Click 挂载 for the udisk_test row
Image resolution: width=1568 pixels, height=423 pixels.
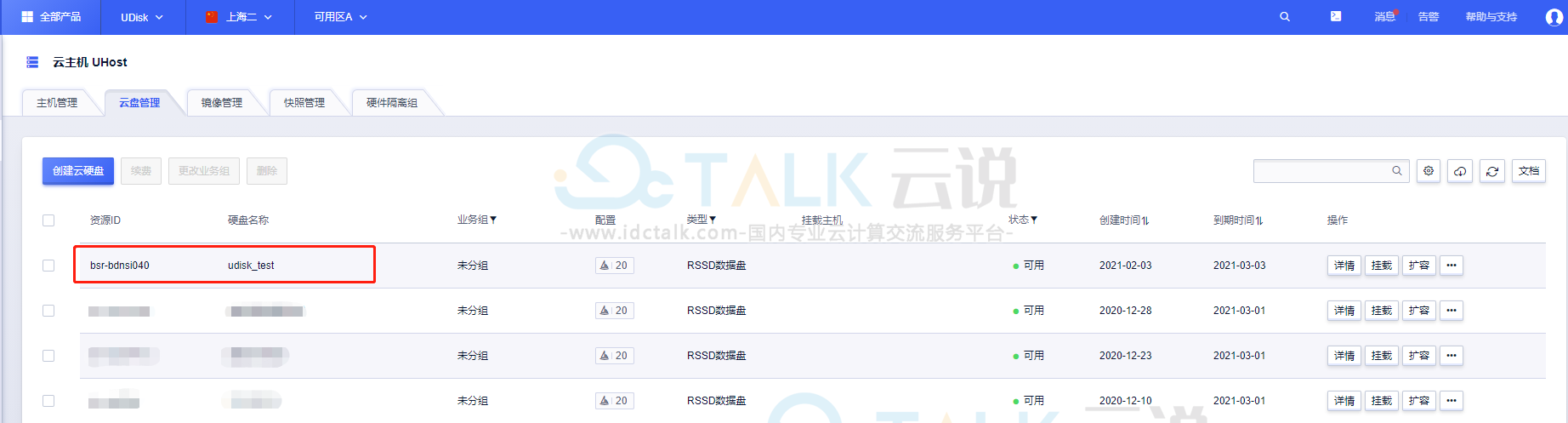pos(1382,266)
